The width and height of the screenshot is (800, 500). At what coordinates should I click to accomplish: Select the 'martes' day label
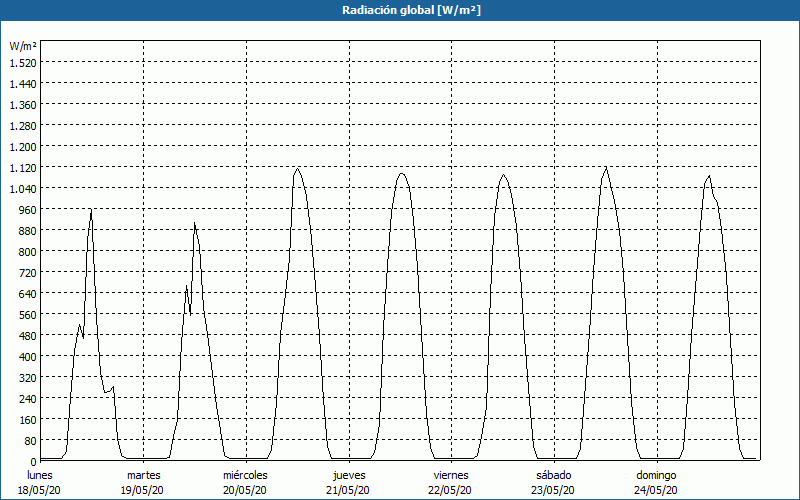(x=143, y=474)
